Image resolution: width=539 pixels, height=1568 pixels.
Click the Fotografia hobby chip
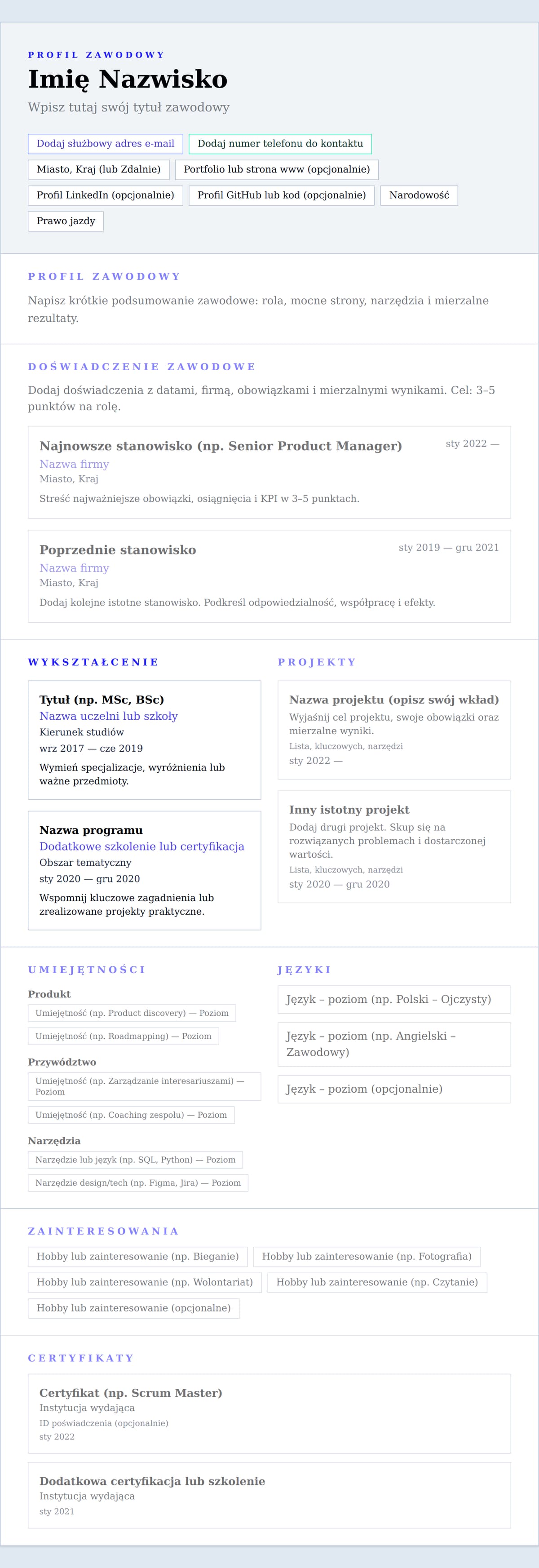pos(366,1256)
